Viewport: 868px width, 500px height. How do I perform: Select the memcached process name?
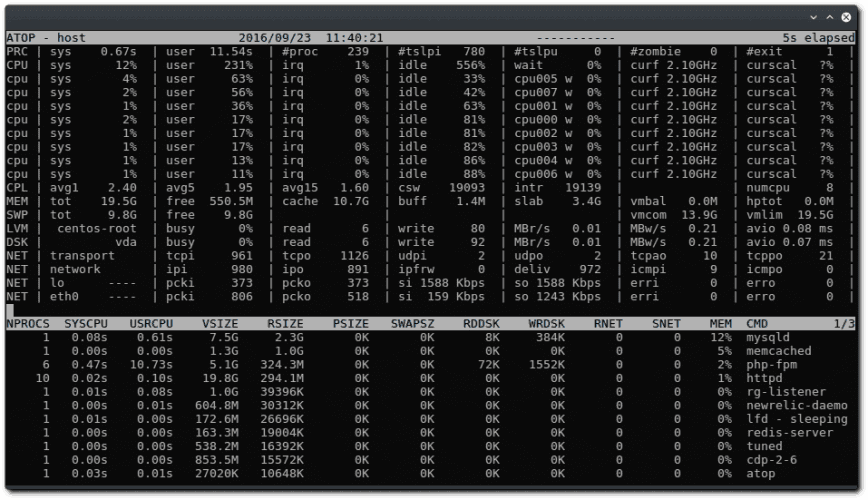click(778, 350)
